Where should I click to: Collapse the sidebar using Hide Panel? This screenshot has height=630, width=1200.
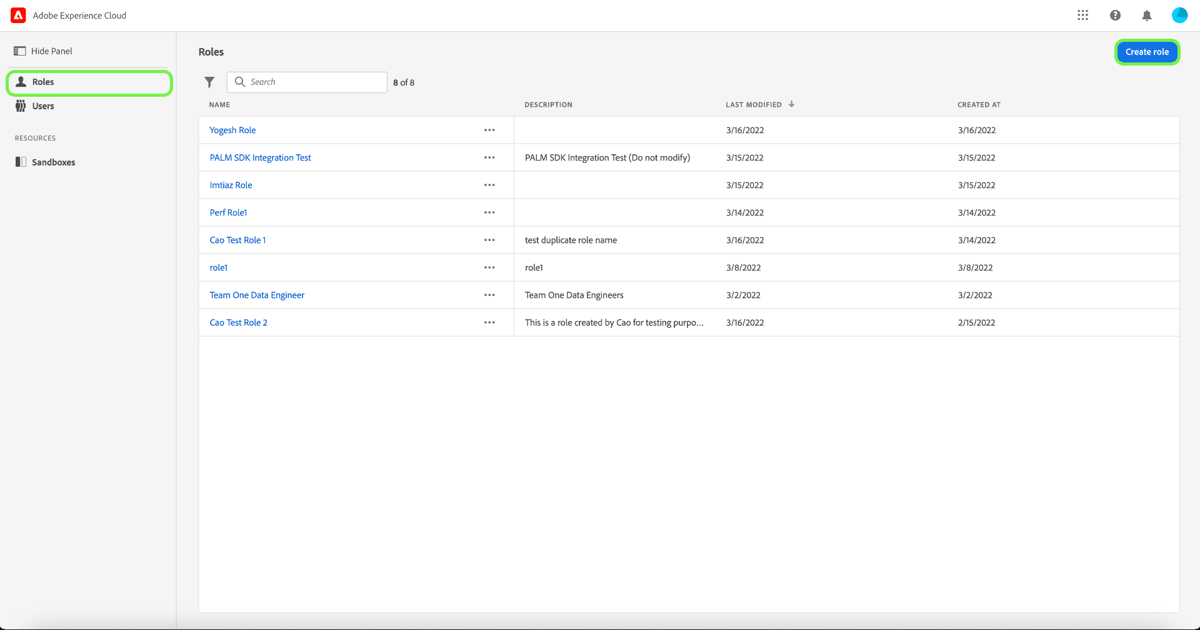(x=50, y=50)
